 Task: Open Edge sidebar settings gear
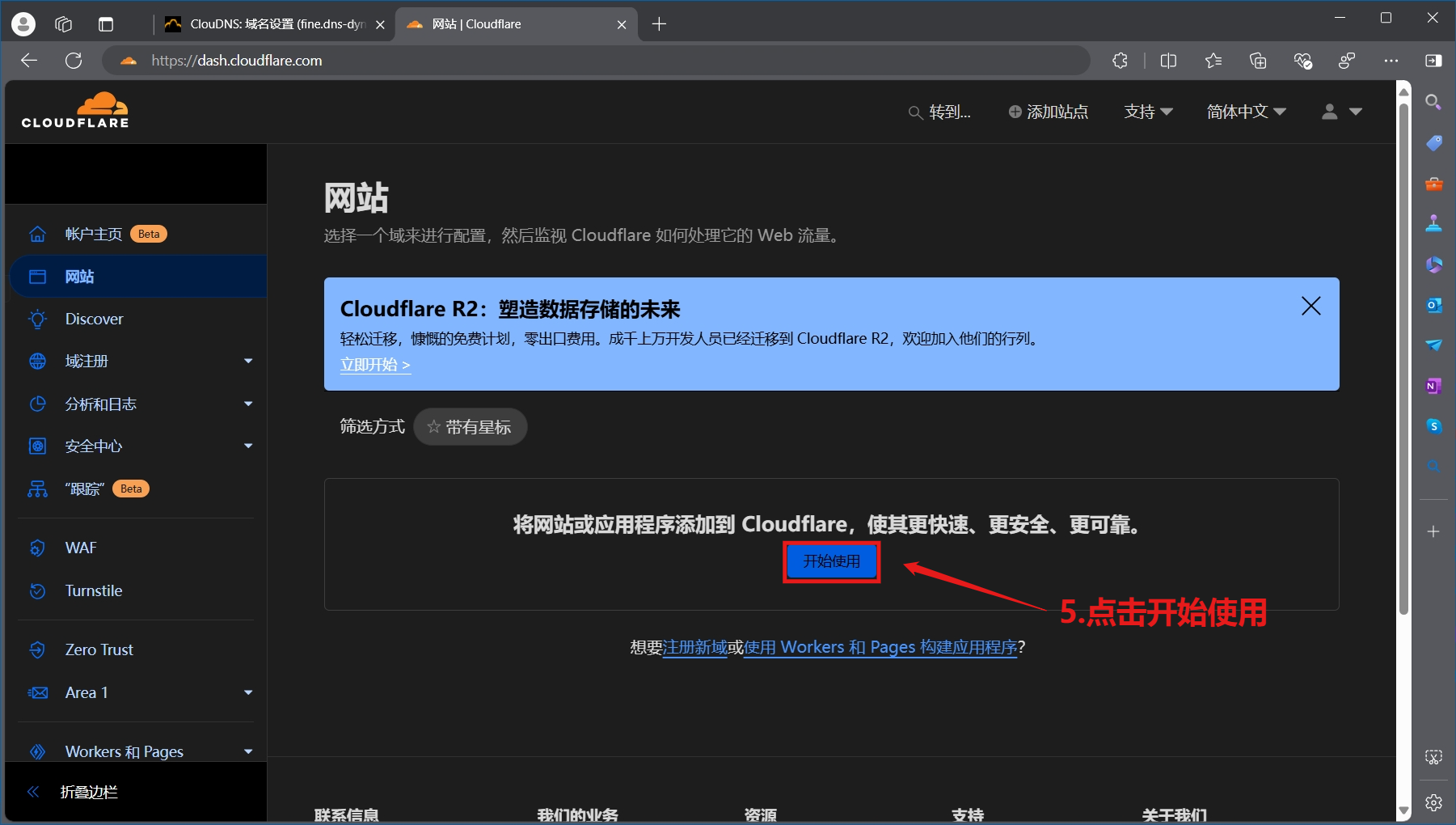[1433, 802]
